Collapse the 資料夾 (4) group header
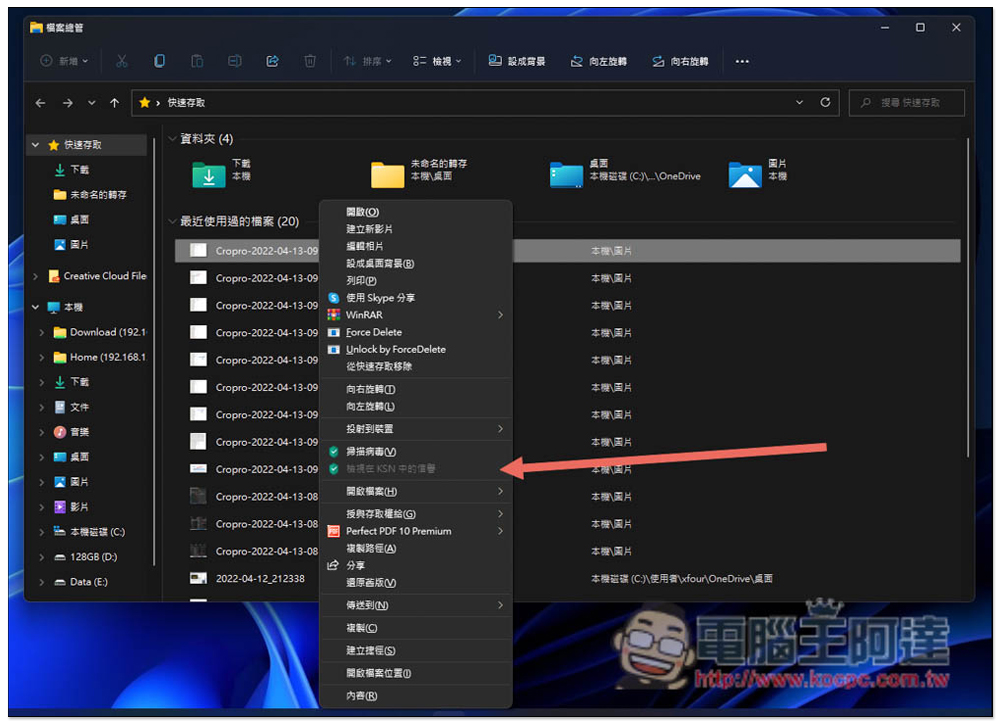This screenshot has height=725, width=1000. 172,138
